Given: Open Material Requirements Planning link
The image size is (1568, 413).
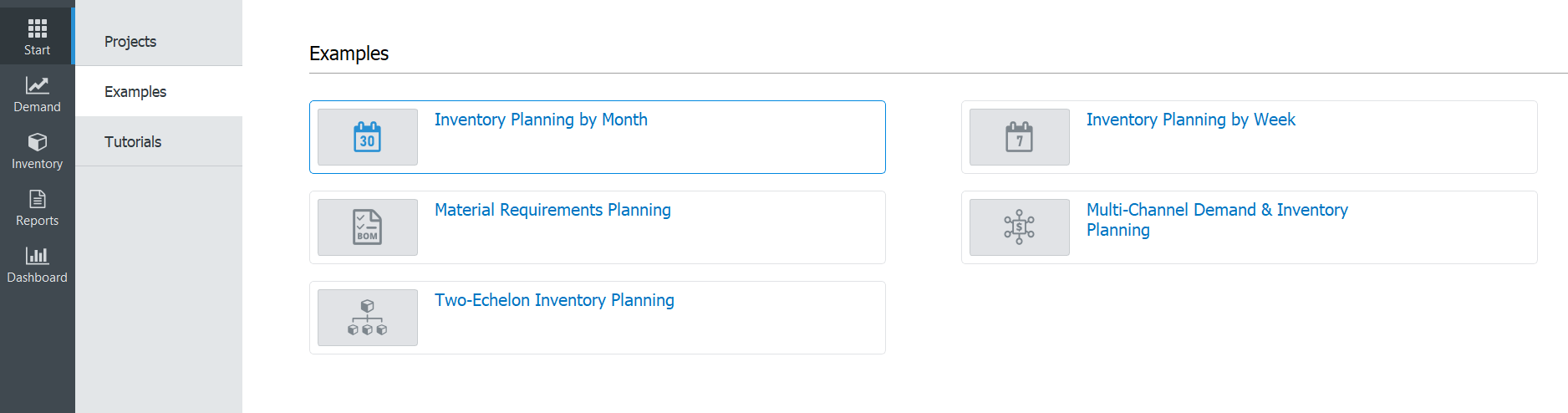Looking at the screenshot, I should [552, 210].
